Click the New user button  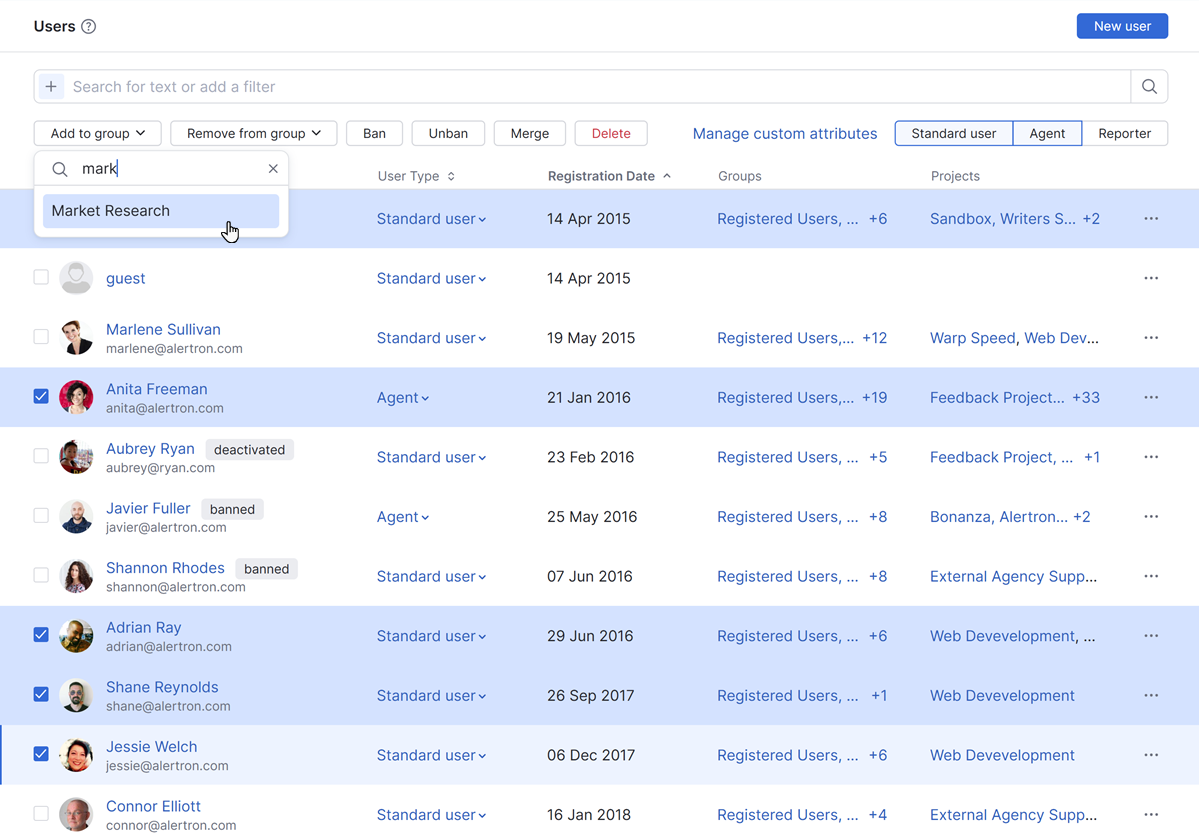pyautogui.click(x=1122, y=26)
